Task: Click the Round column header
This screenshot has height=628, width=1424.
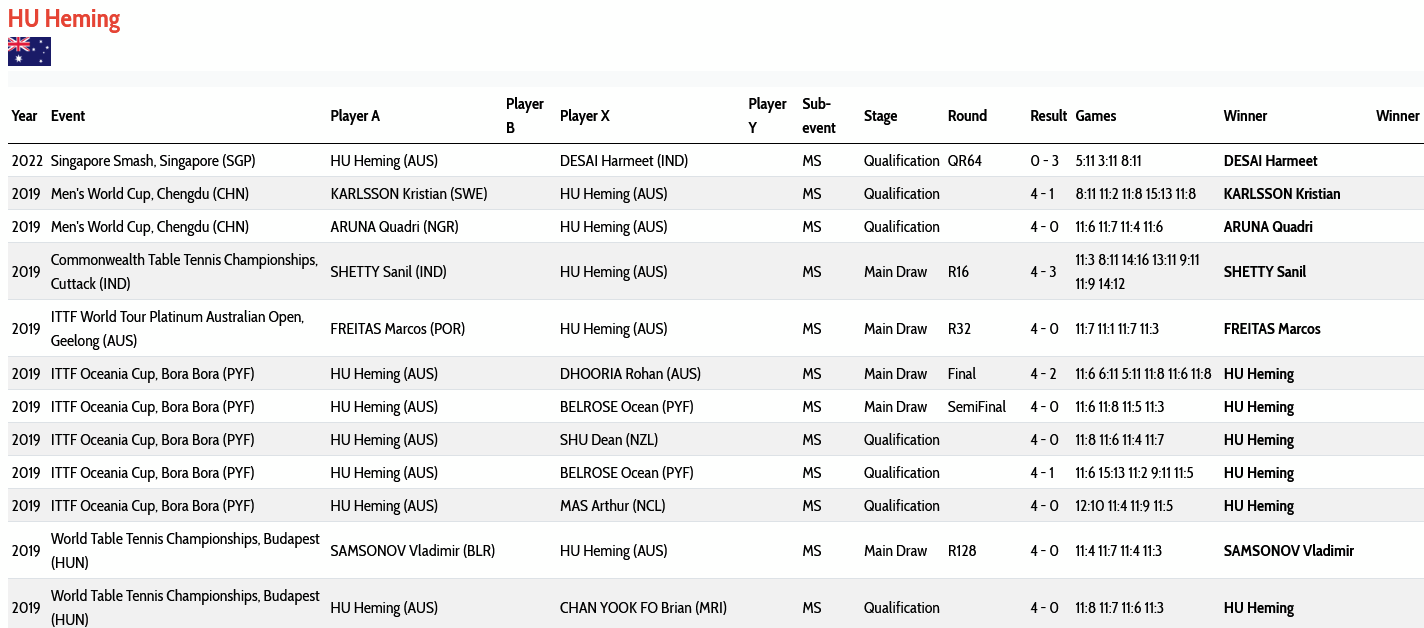Action: [967, 116]
